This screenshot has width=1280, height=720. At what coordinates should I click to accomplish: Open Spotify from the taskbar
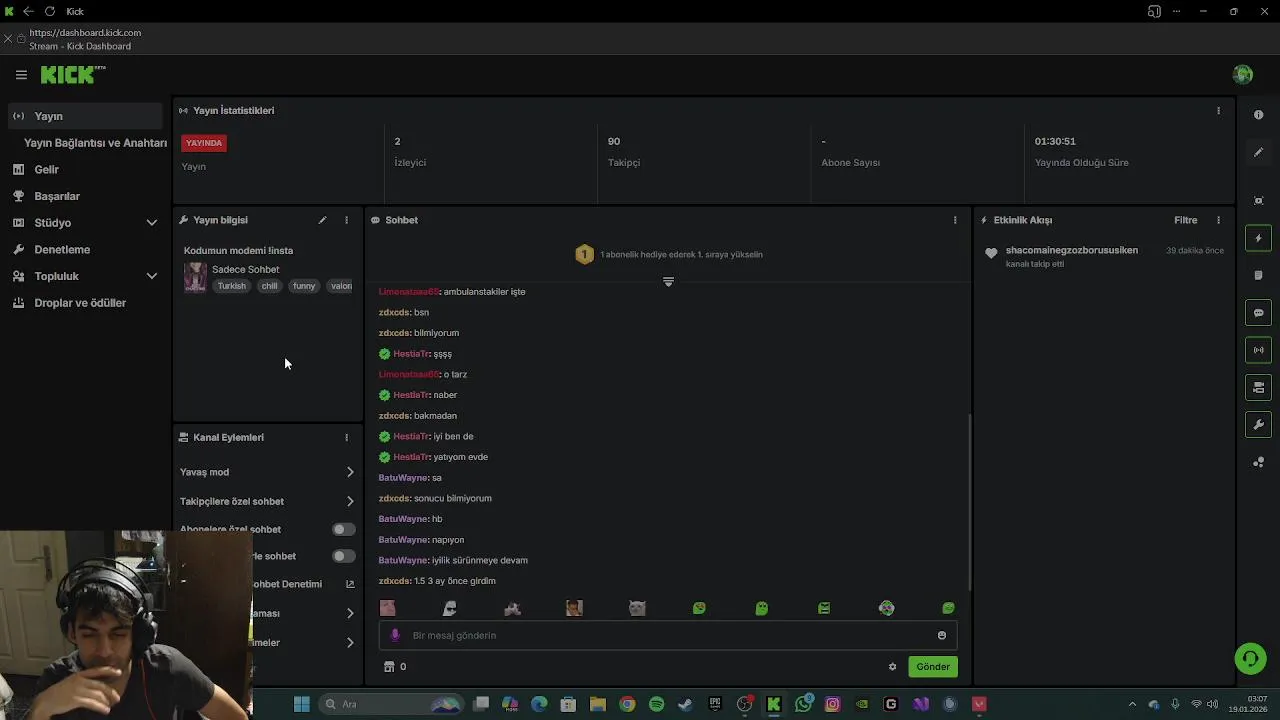click(x=656, y=704)
